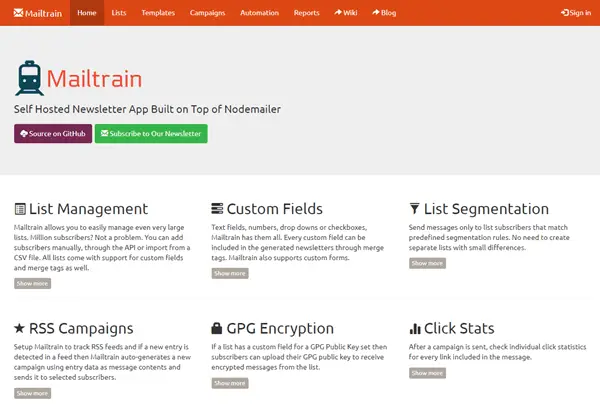Click the List Segmentation funnel icon

coord(414,209)
